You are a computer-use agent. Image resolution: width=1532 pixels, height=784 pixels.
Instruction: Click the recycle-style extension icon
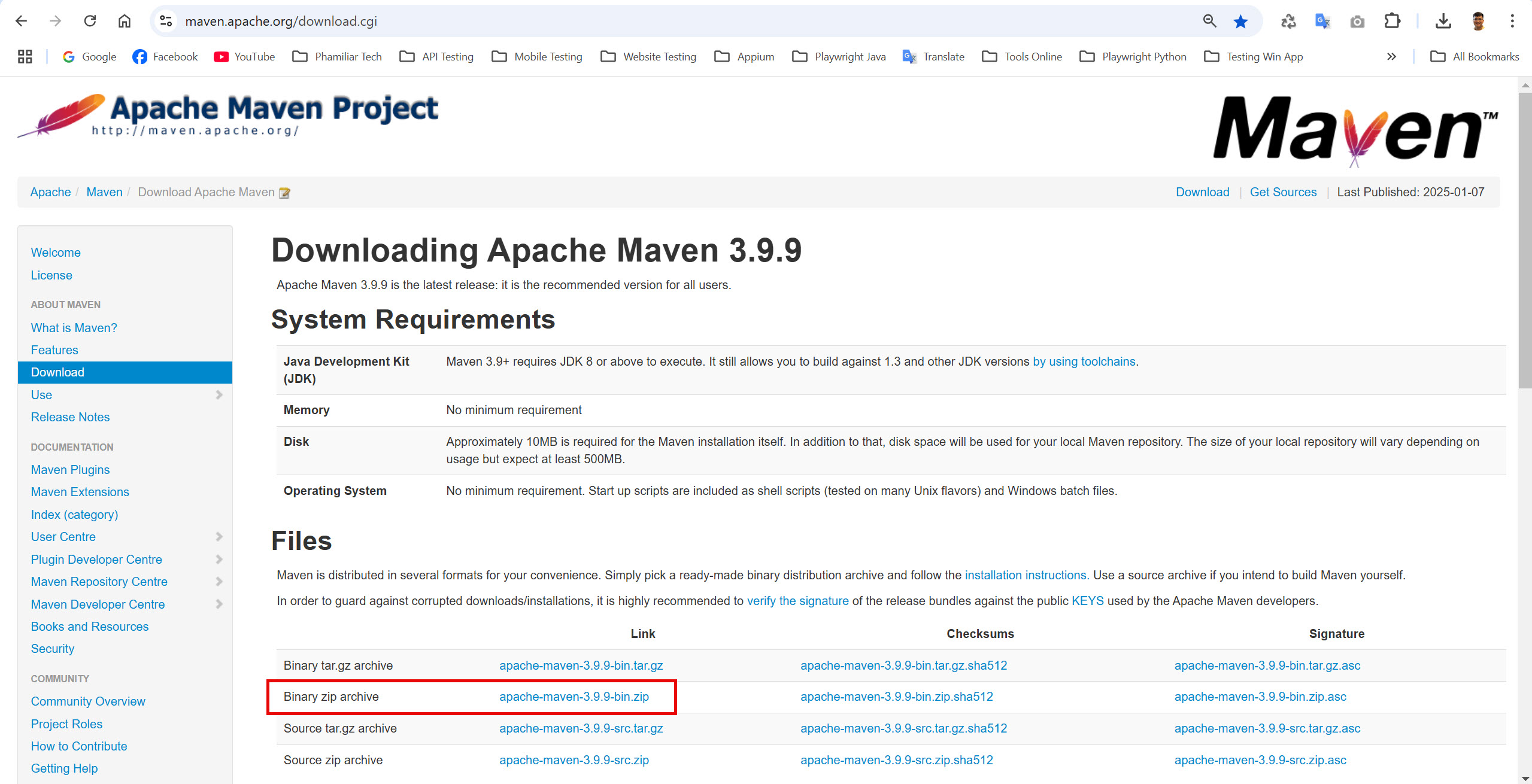[1288, 22]
